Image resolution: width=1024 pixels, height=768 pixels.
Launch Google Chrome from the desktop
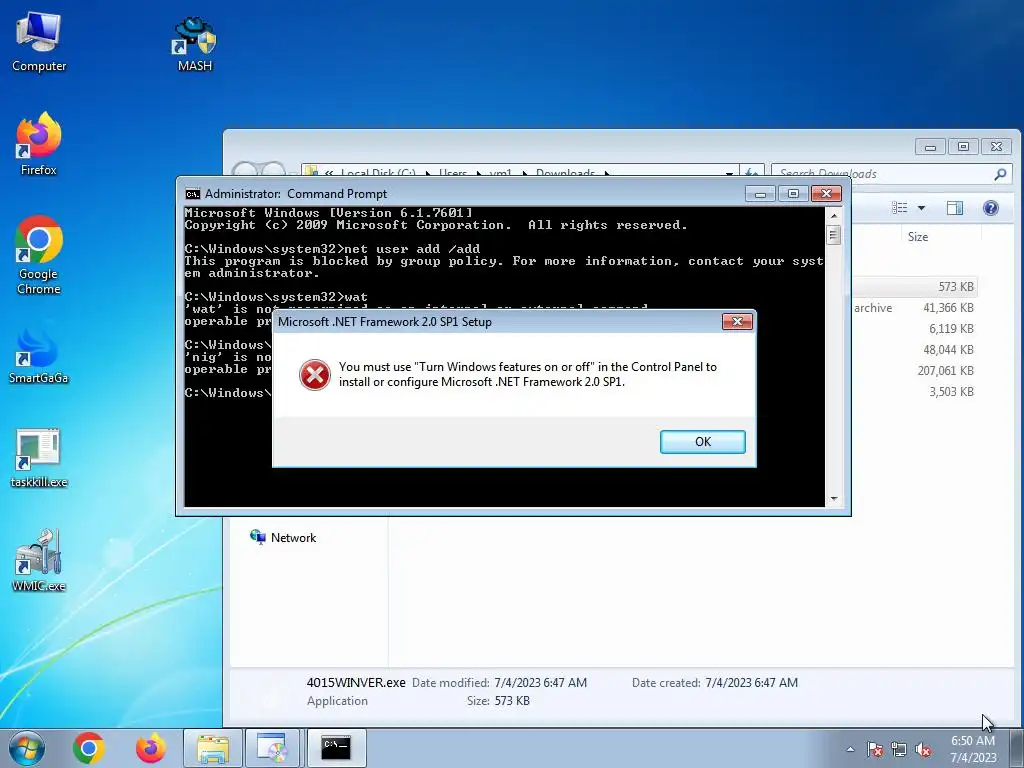point(39,255)
